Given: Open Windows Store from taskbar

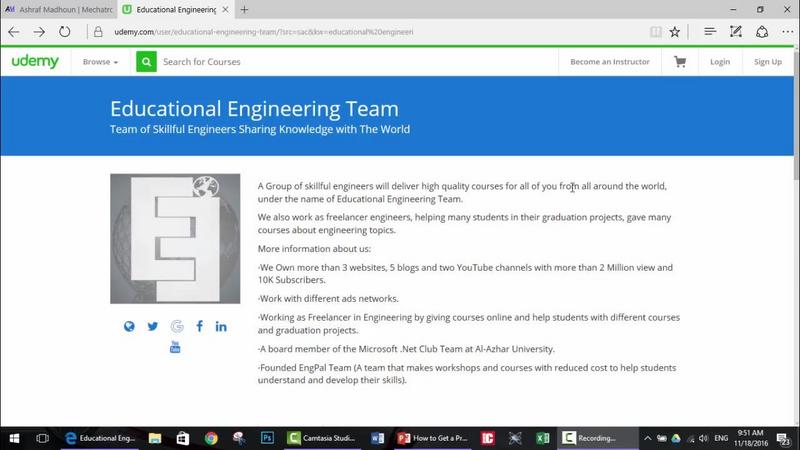Looking at the screenshot, I should click(x=183, y=438).
